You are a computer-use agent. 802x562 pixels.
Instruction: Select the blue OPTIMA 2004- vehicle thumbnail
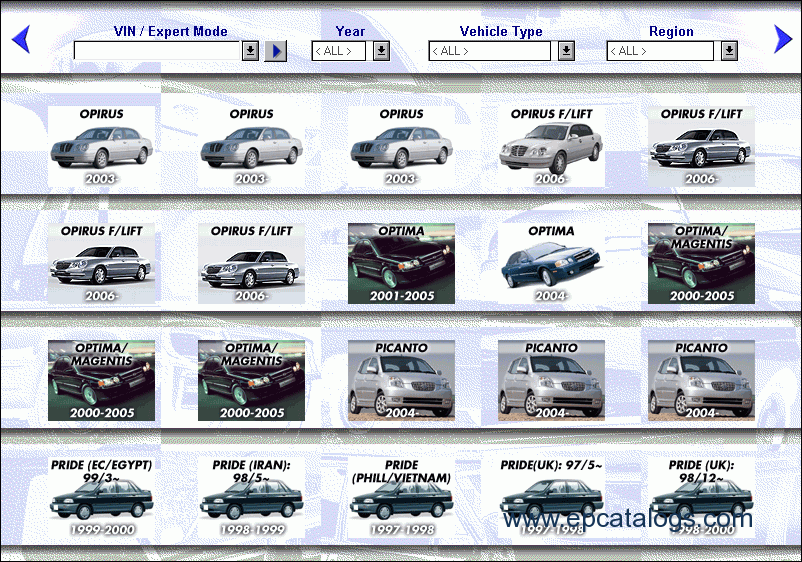[x=551, y=263]
